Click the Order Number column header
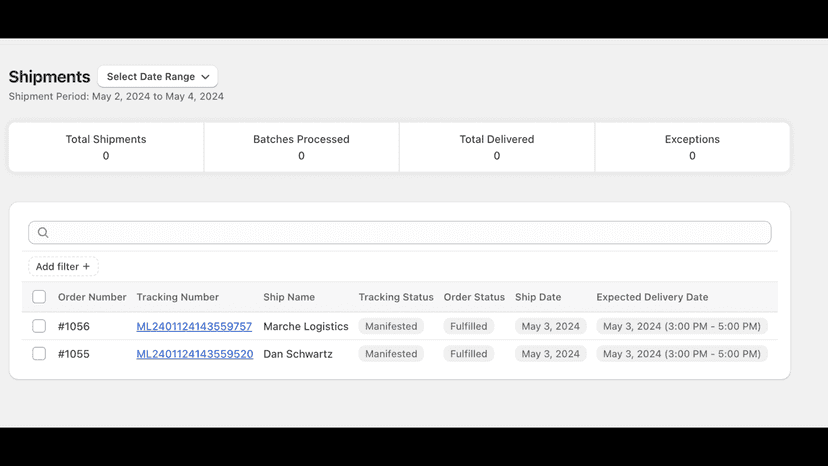Viewport: 828px width, 466px height. click(x=92, y=297)
